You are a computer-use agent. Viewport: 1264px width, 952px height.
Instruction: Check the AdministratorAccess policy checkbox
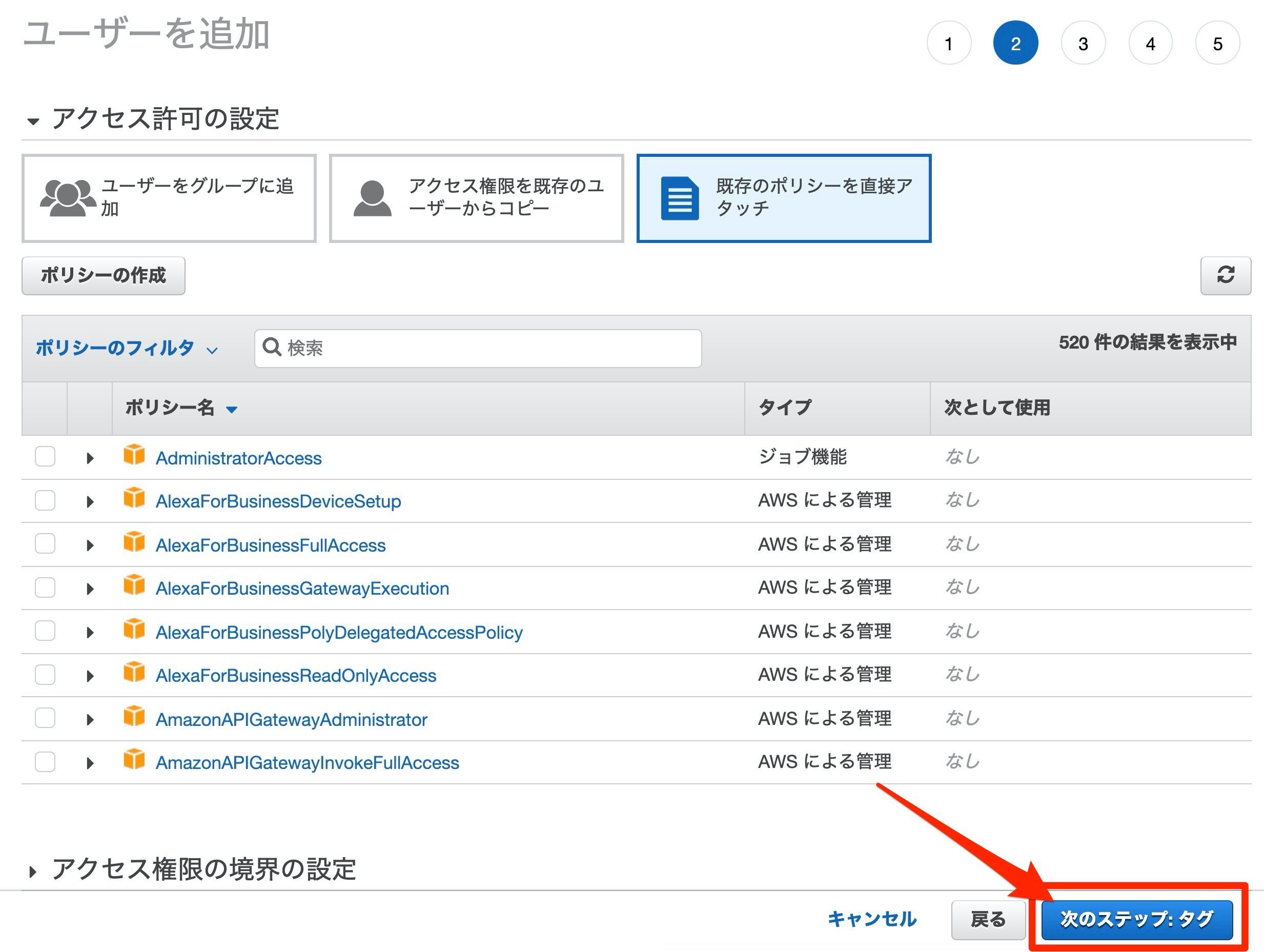coord(45,457)
